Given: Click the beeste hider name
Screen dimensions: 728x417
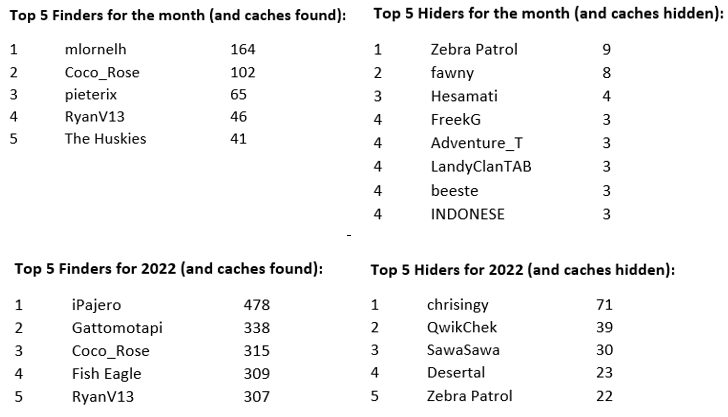Looking at the screenshot, I should [x=454, y=190].
